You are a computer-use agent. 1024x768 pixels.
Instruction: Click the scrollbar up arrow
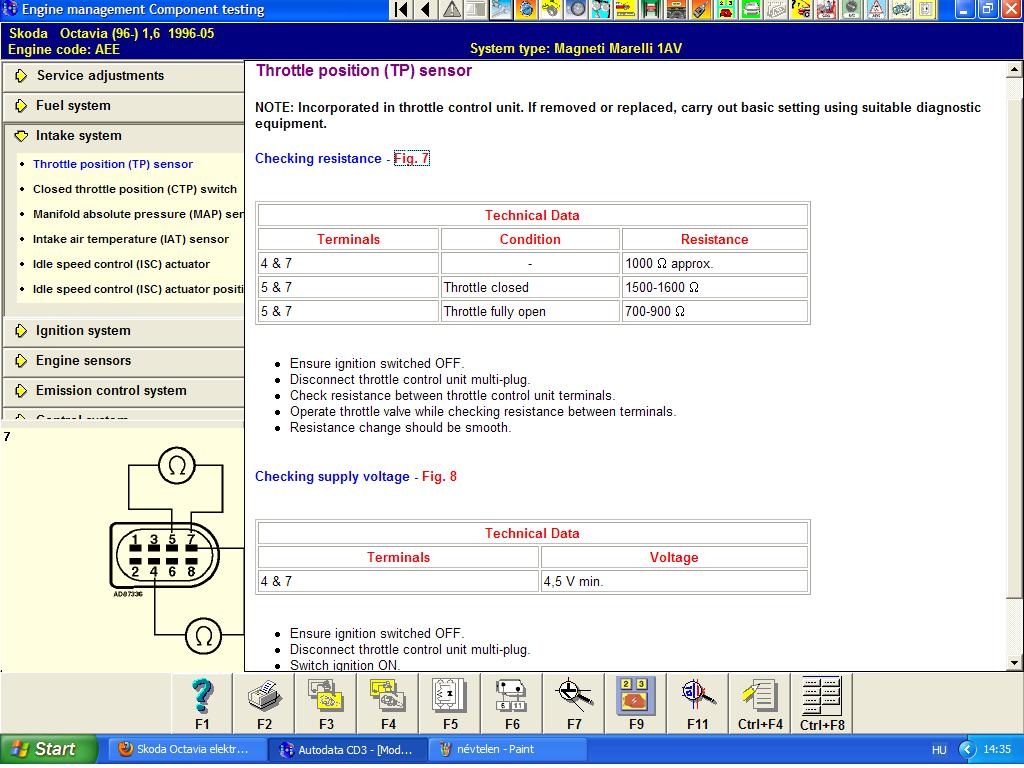click(x=1014, y=69)
